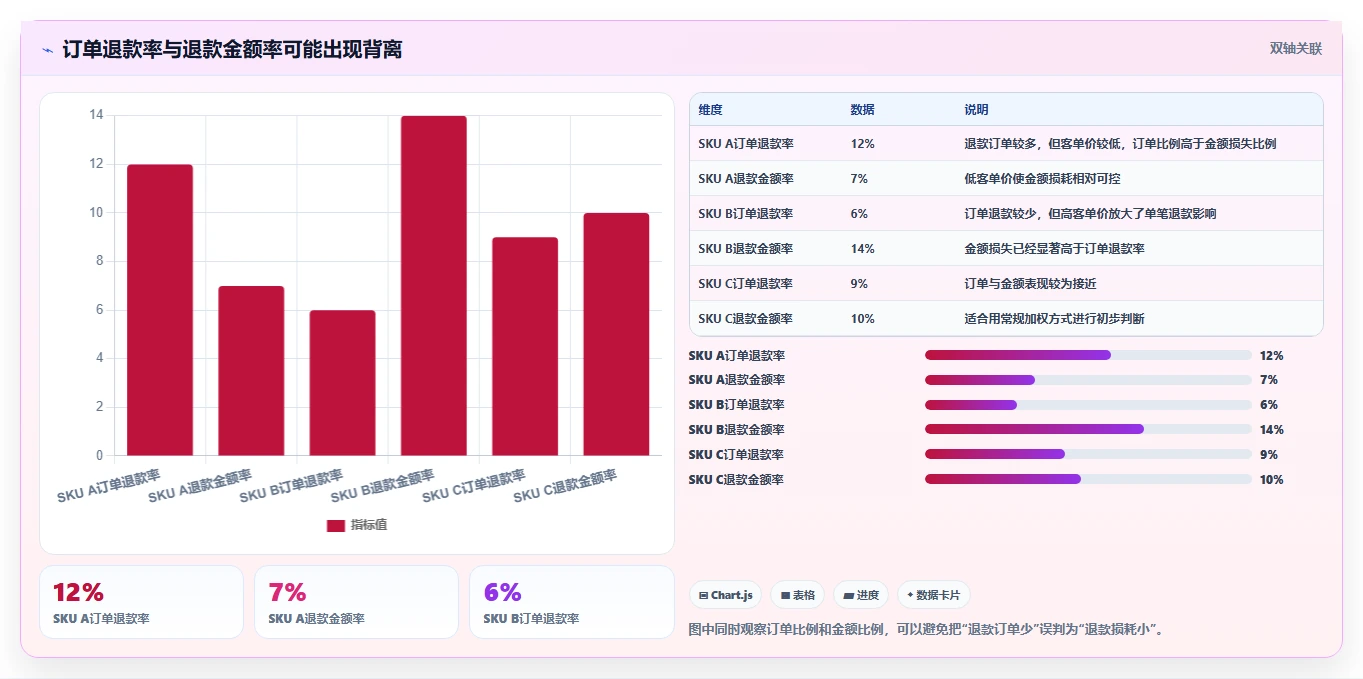Click the 10% value in the table

(x=862, y=319)
